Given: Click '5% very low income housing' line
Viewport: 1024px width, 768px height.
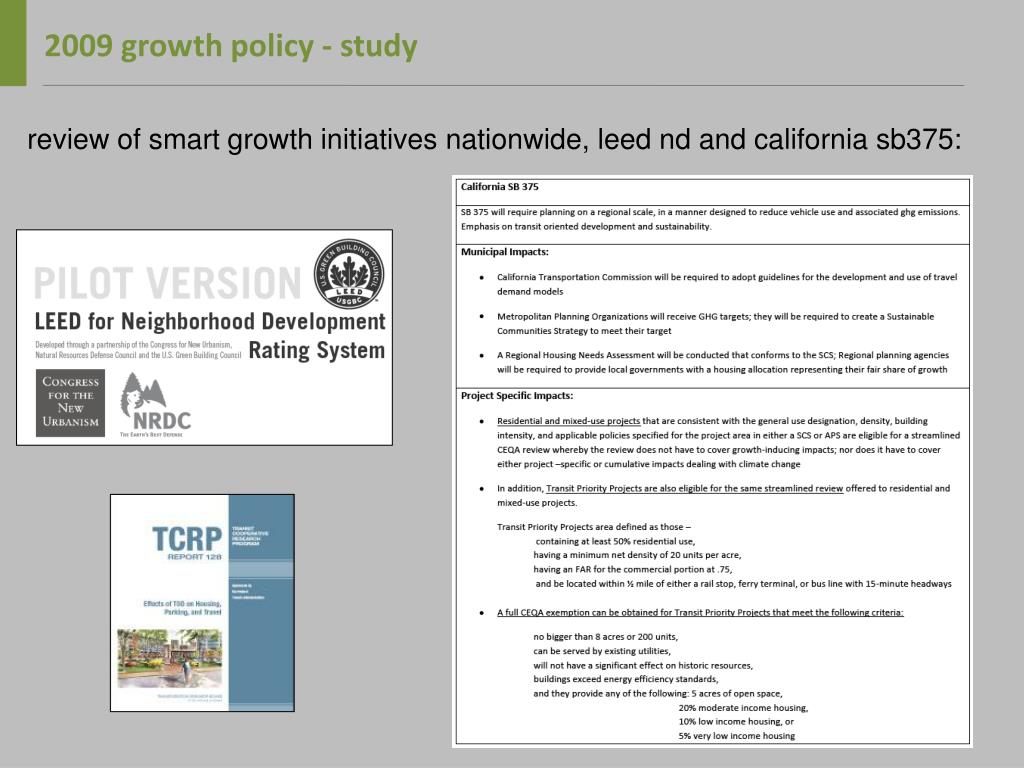Looking at the screenshot, I should click(x=737, y=736).
